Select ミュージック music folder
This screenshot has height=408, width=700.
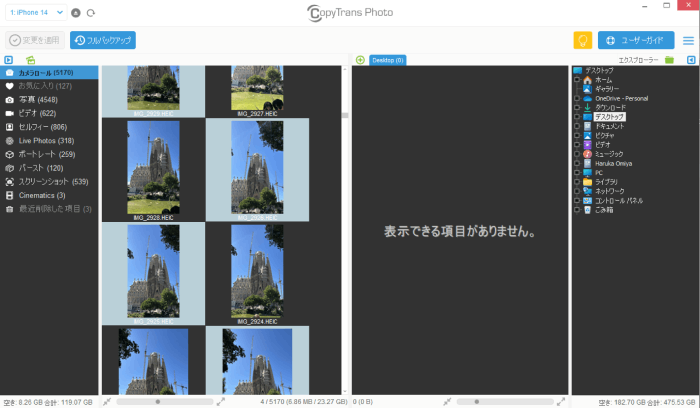pos(609,154)
